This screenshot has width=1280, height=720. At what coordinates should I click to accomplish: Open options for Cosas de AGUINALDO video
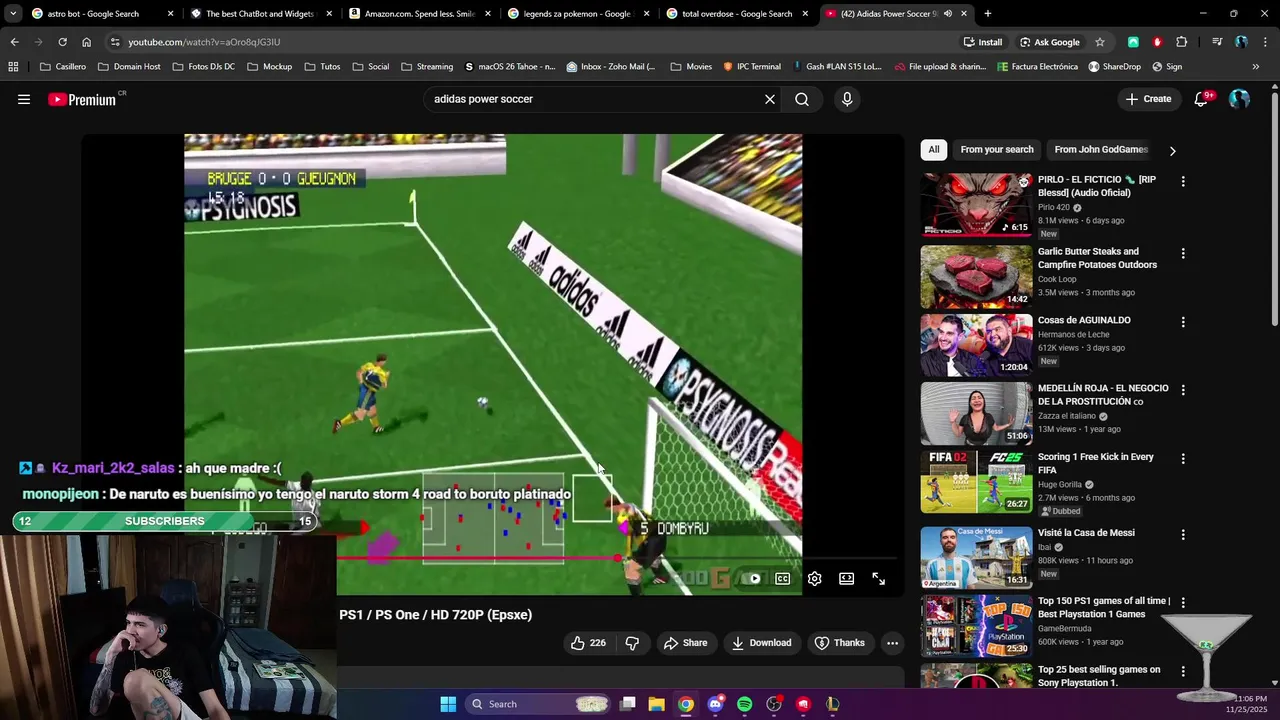[x=1183, y=322]
